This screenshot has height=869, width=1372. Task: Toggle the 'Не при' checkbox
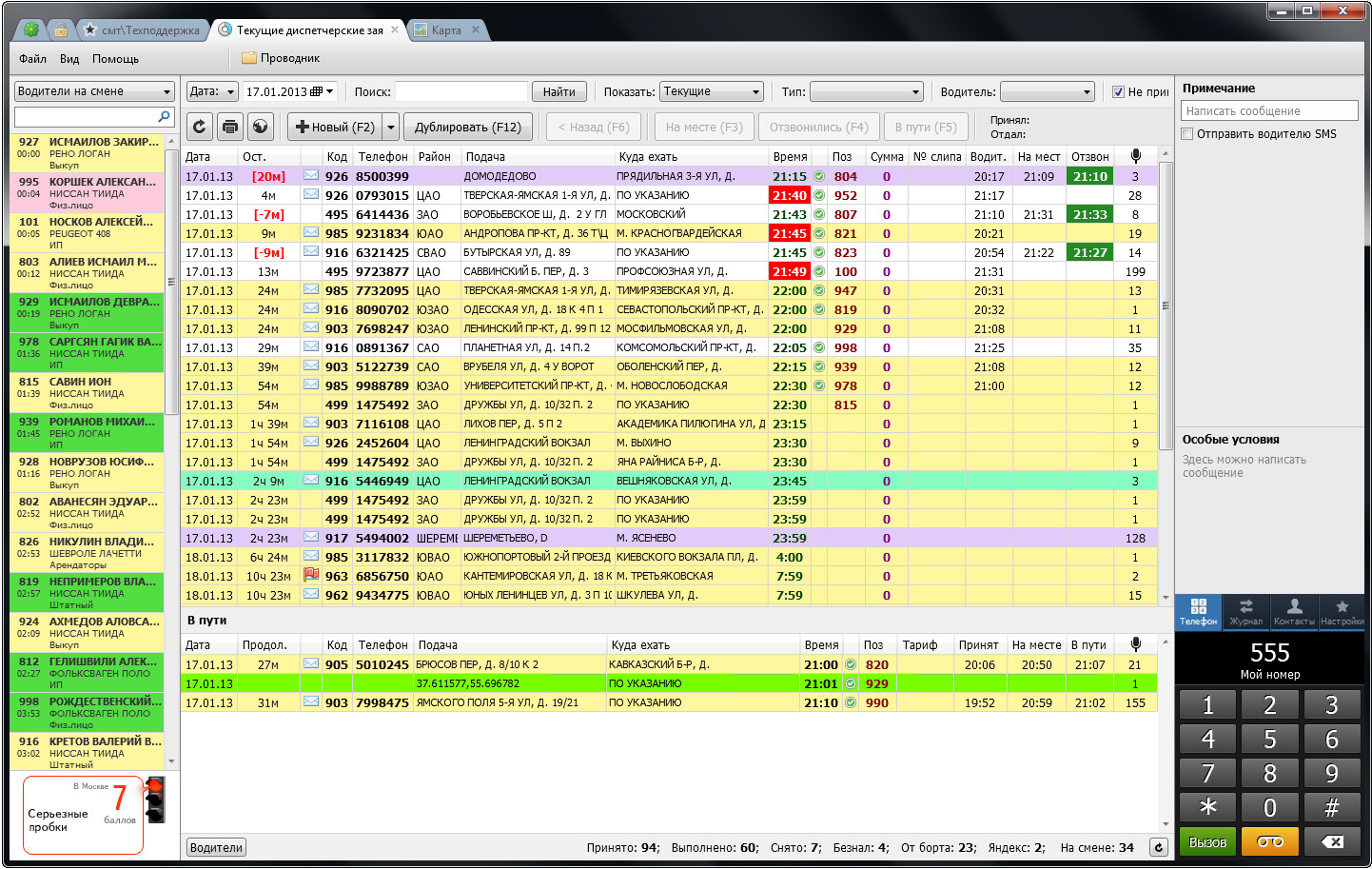(1119, 92)
